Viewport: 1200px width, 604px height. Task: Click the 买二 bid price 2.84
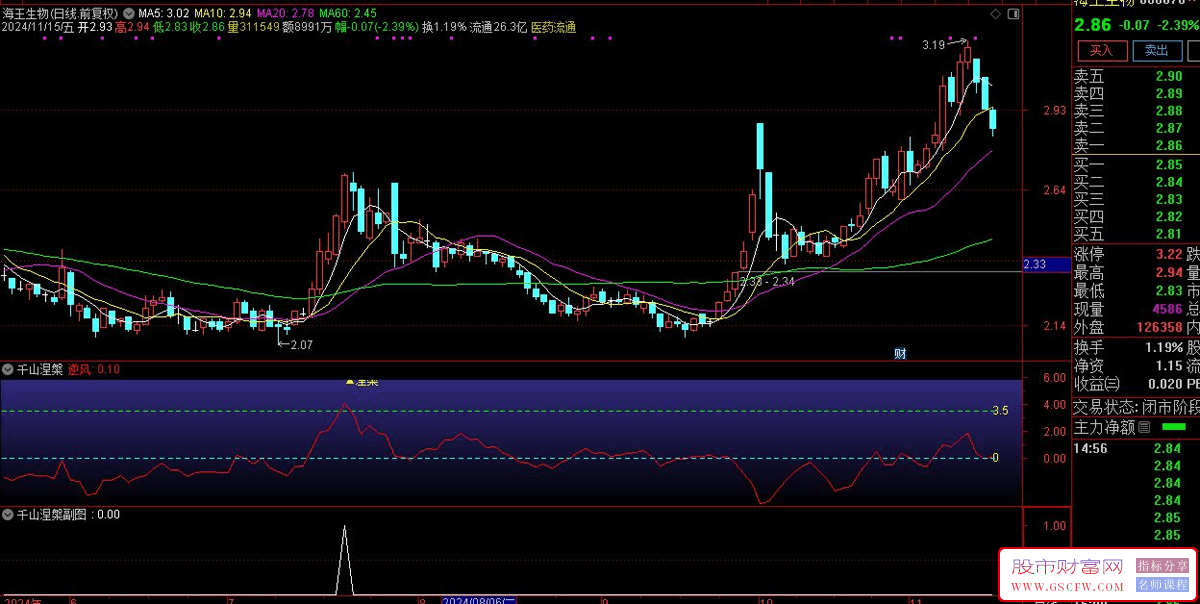point(1168,182)
